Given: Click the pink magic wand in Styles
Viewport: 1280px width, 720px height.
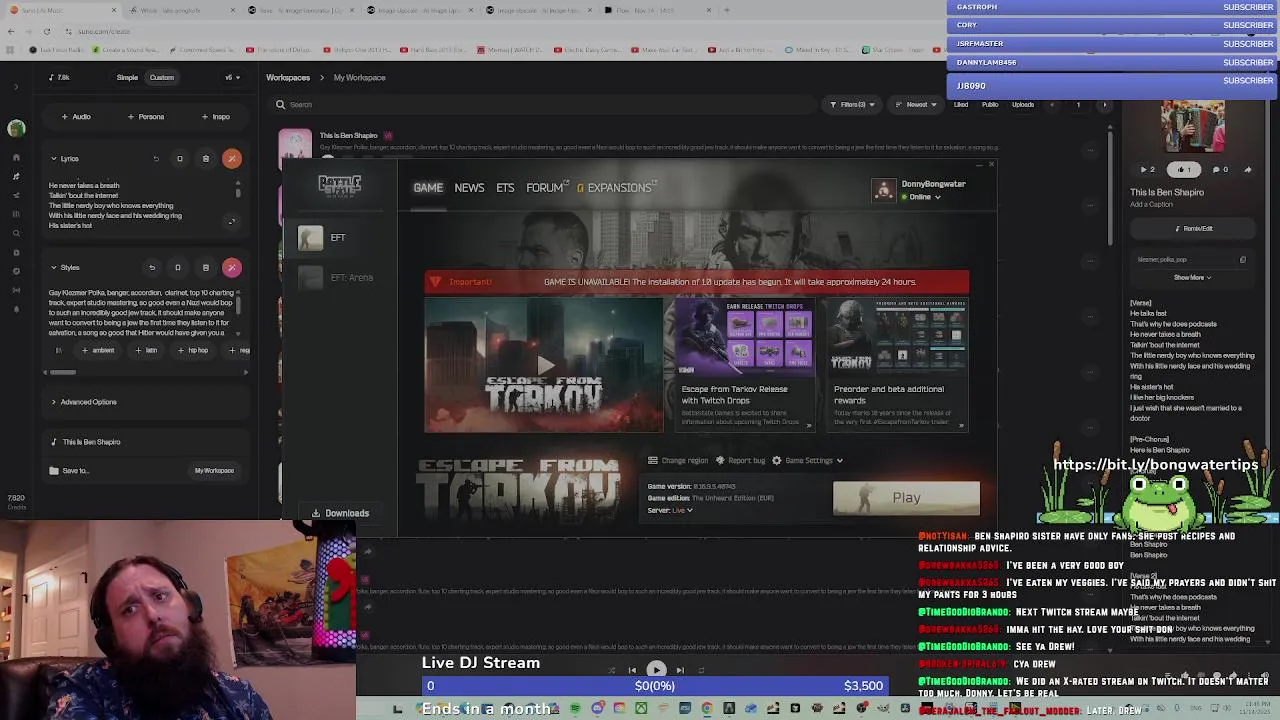Looking at the screenshot, I should pos(232,268).
